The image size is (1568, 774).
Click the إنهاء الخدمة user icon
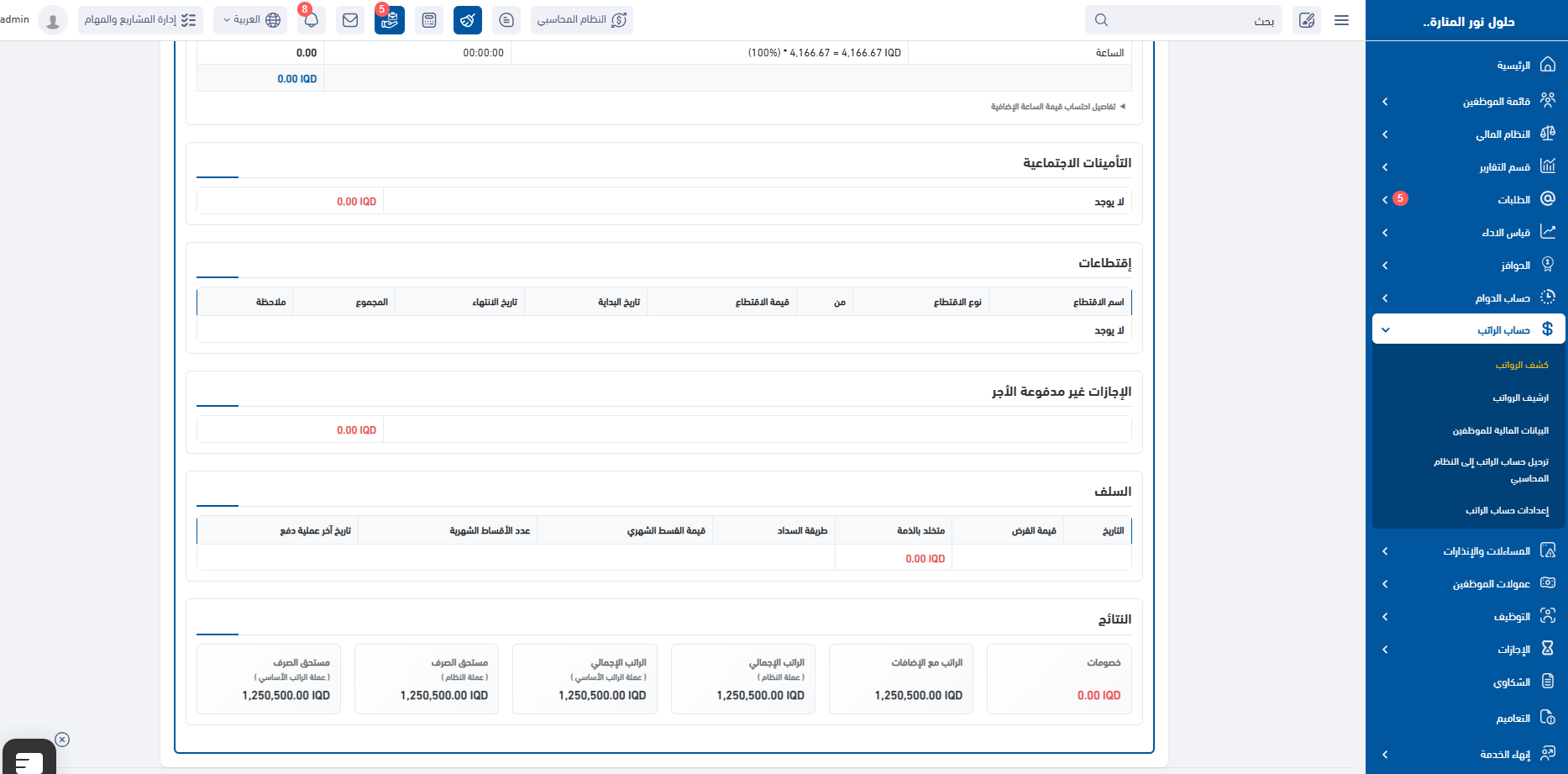coord(1548,754)
